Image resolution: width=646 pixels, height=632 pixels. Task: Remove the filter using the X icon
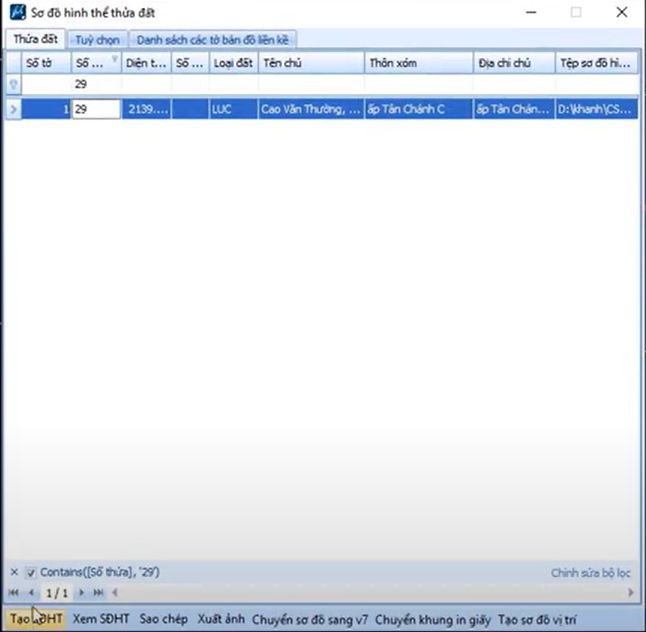point(14,573)
